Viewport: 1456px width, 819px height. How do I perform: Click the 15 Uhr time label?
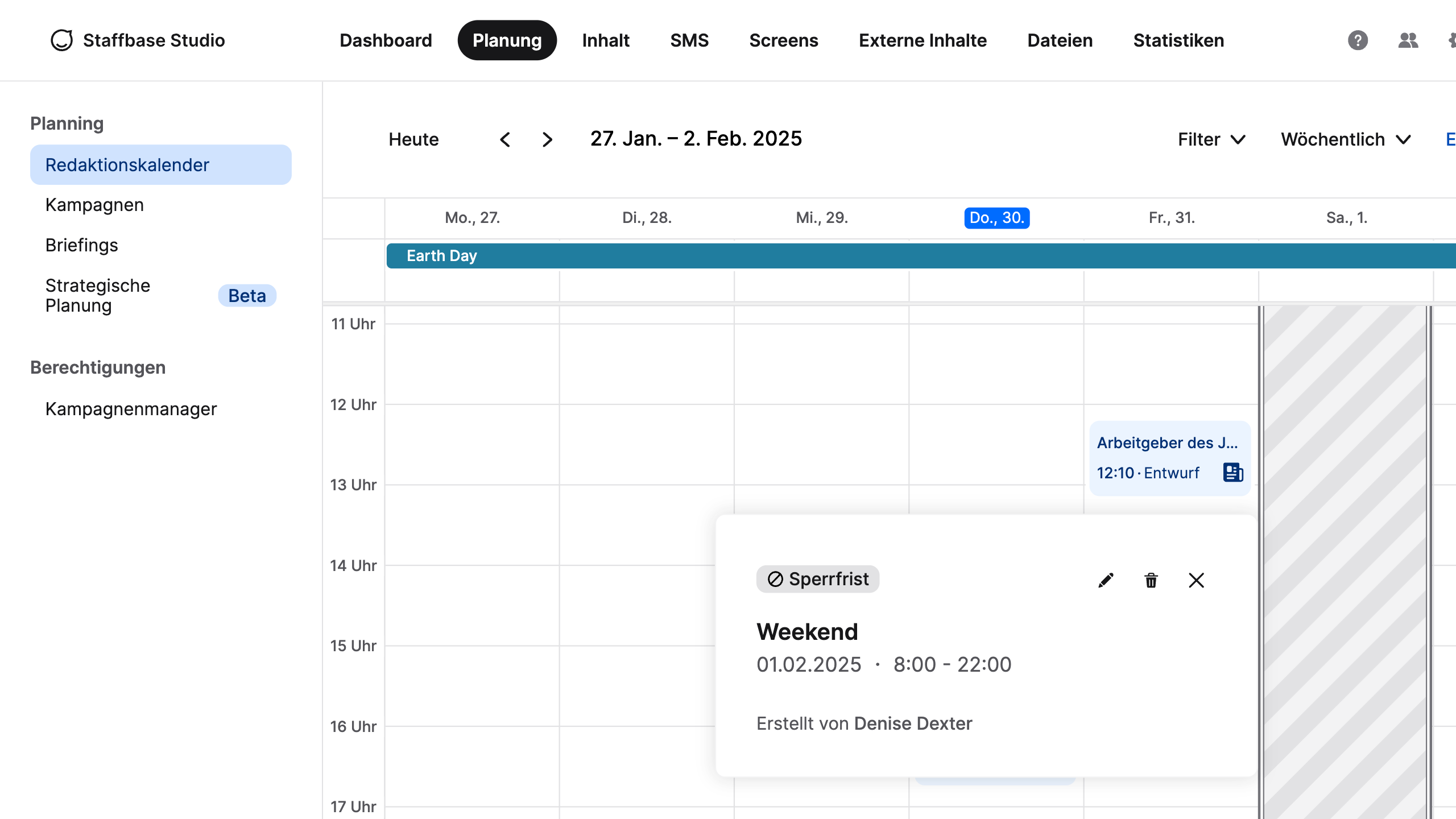click(x=353, y=646)
